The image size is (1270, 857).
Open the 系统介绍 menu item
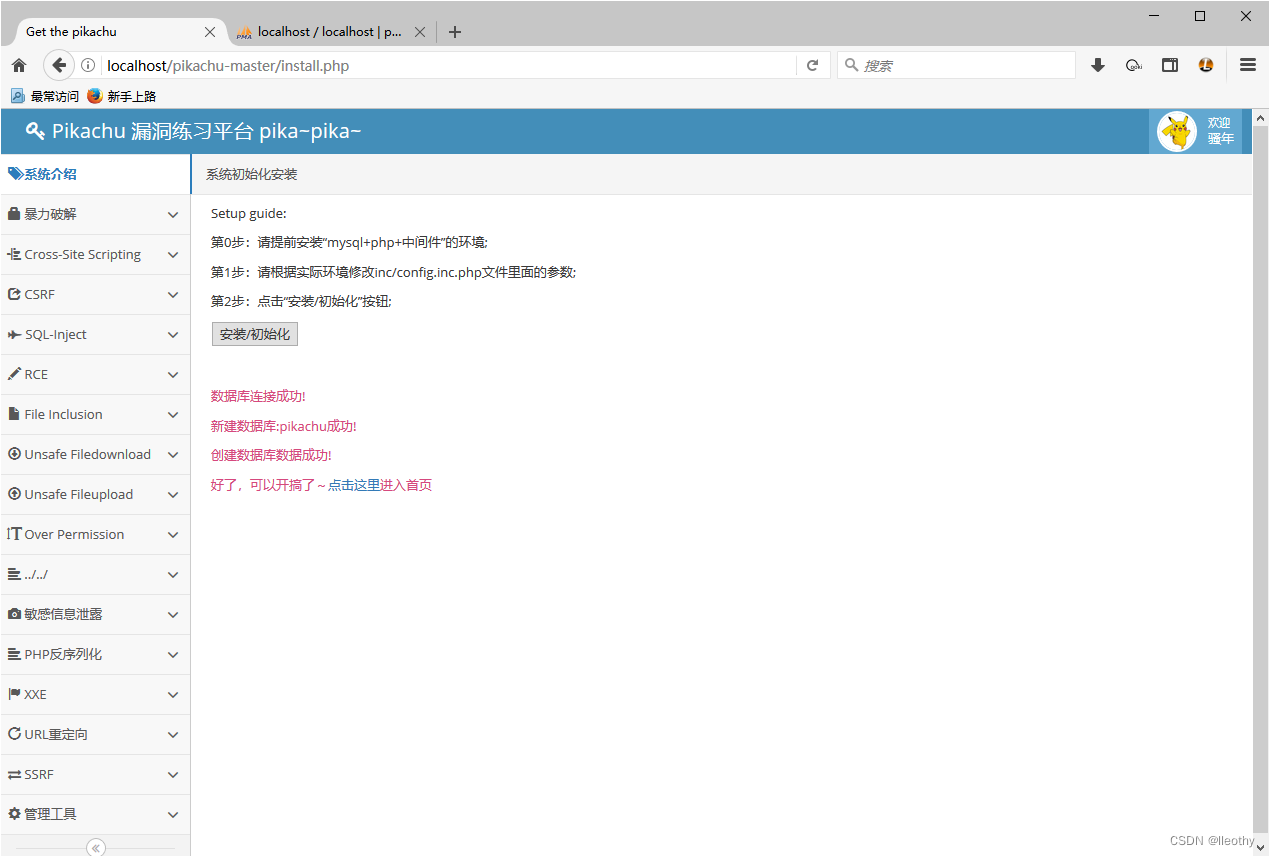tap(95, 174)
